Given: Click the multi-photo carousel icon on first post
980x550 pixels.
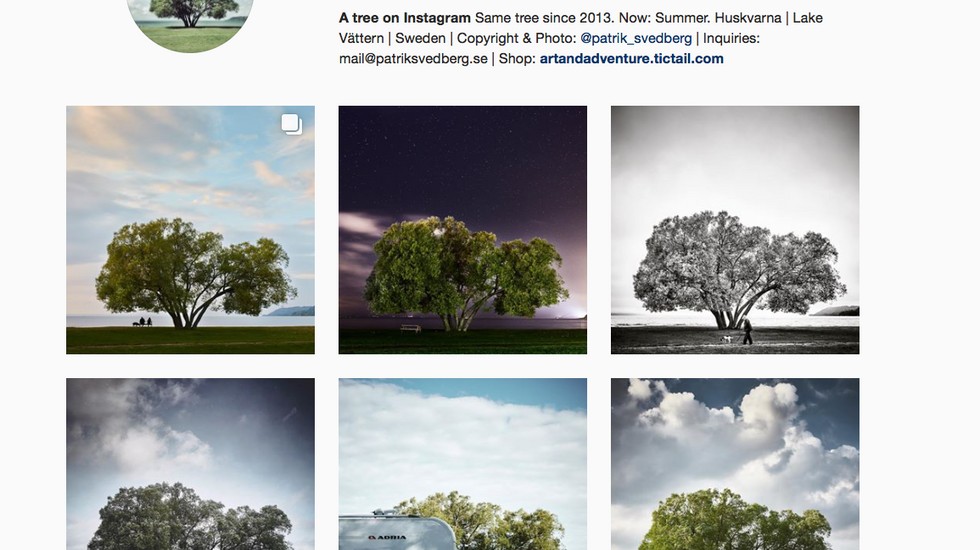Looking at the screenshot, I should [x=291, y=124].
